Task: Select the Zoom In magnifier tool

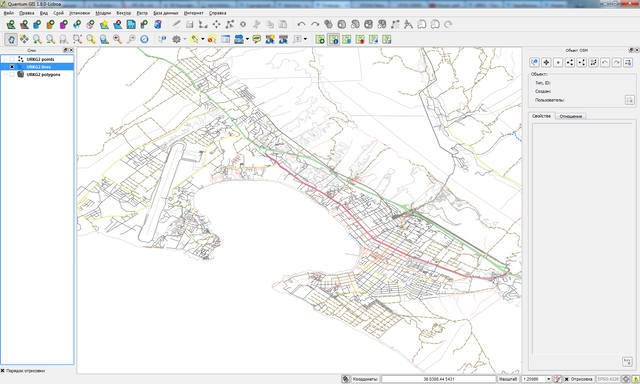Action: 37,39
